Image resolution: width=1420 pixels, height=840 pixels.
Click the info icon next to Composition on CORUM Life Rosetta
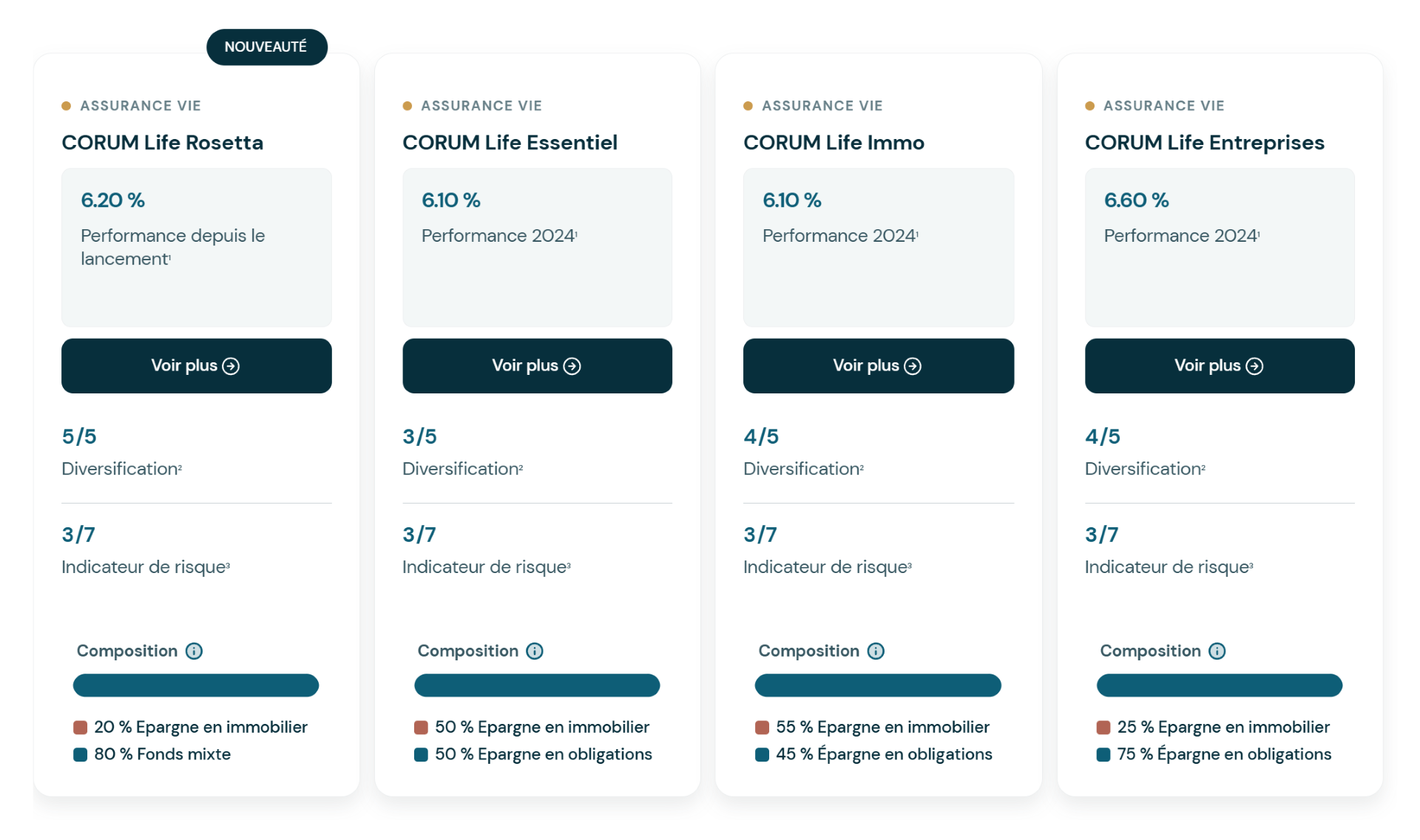tap(195, 651)
